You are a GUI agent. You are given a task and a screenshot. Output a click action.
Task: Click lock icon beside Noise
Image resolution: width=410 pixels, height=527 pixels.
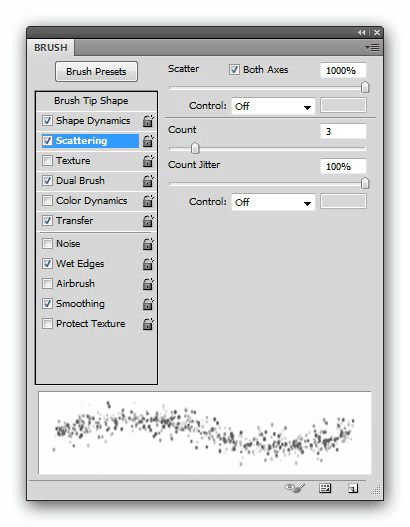pos(148,244)
